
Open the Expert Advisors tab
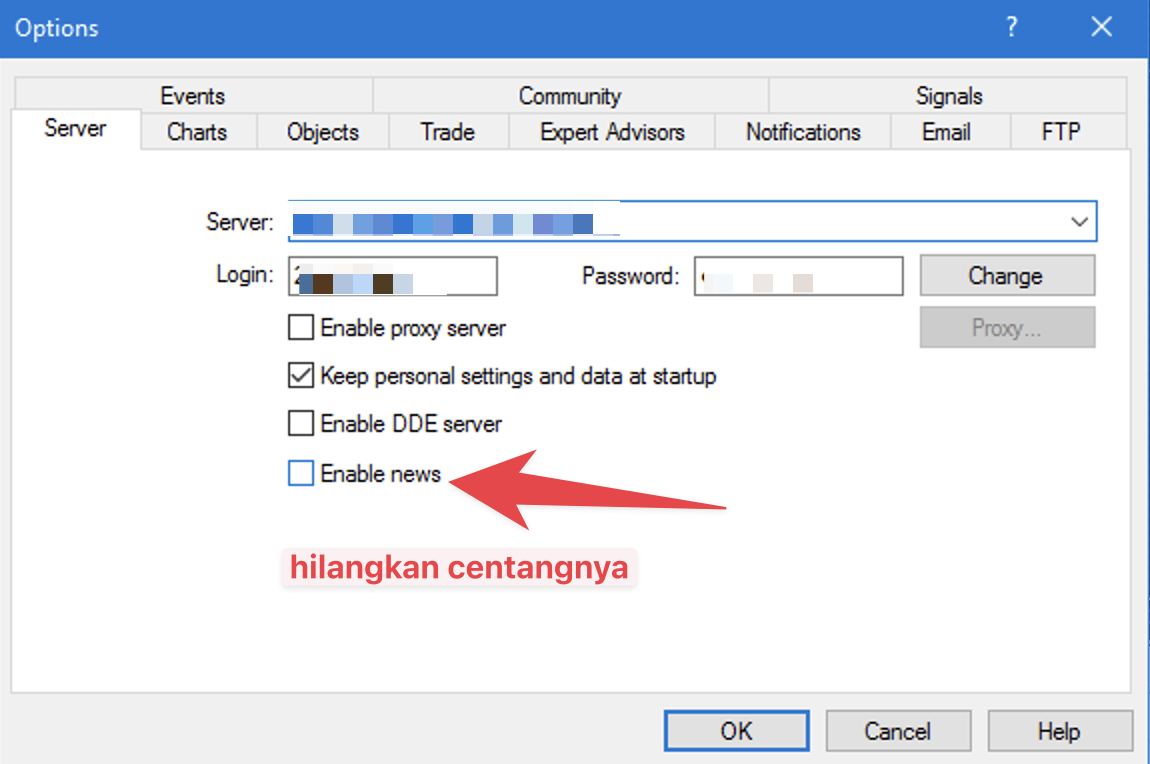(x=612, y=131)
